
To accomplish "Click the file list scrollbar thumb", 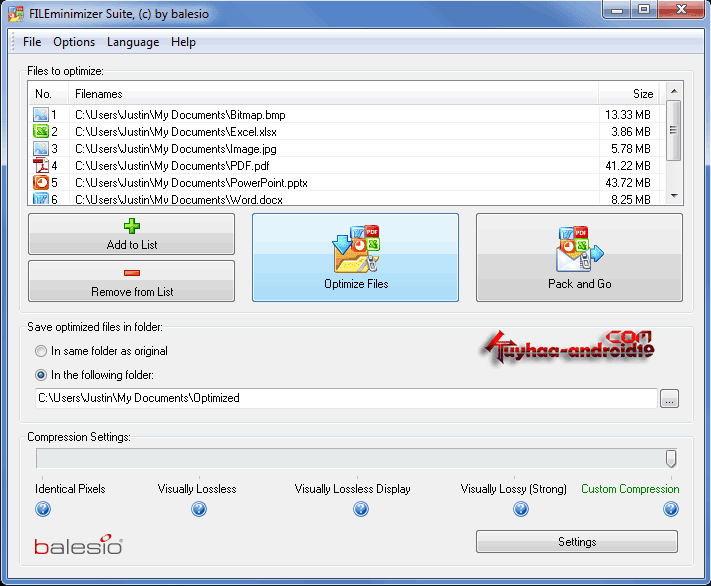I will (674, 130).
